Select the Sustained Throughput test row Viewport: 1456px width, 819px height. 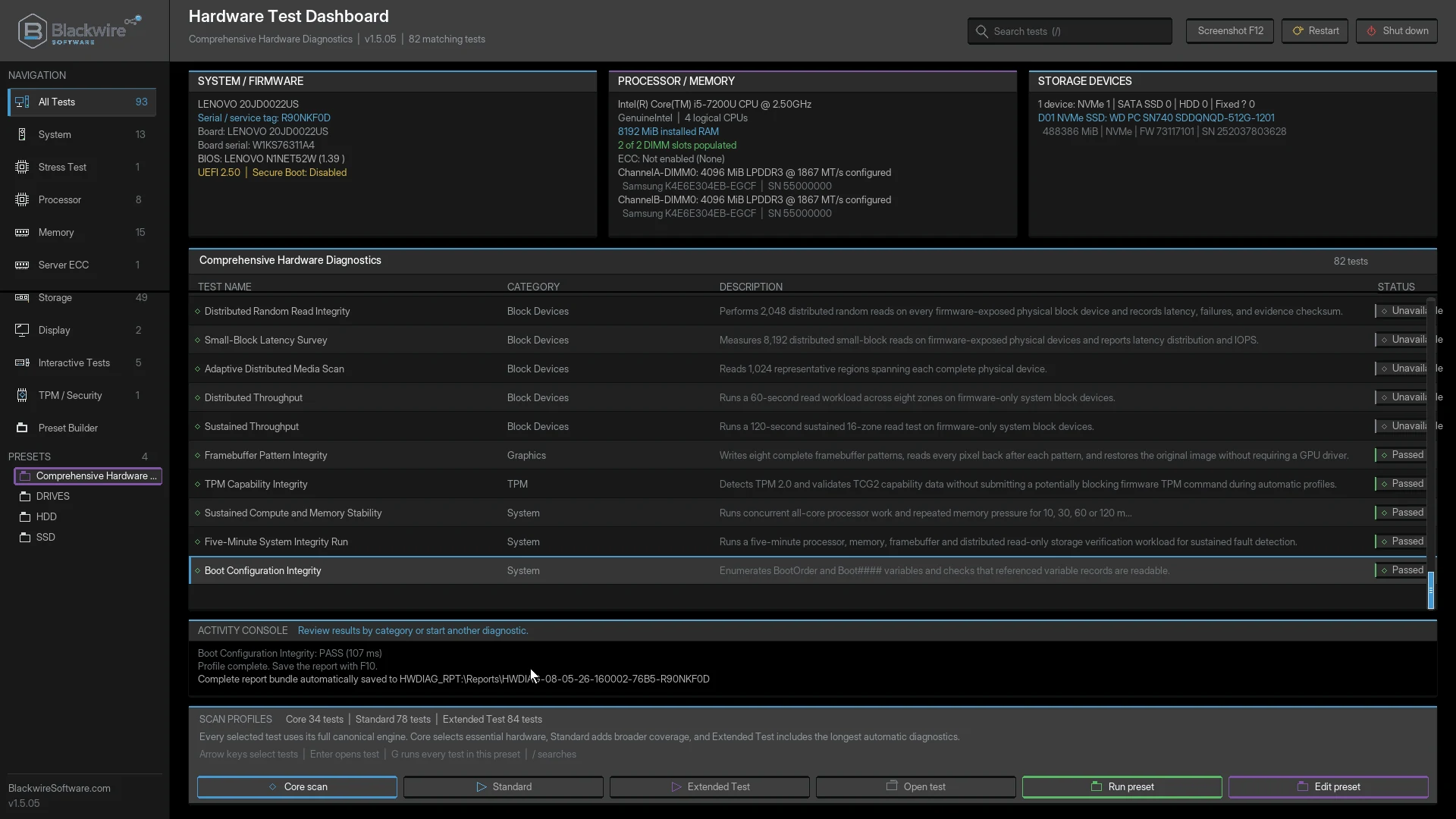[x=808, y=427]
